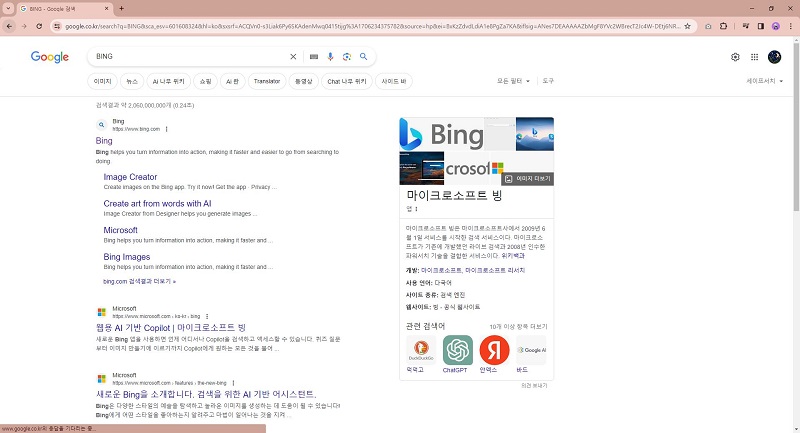
Task: Click 10개 이상 항목 더보기
Action: (x=518, y=326)
